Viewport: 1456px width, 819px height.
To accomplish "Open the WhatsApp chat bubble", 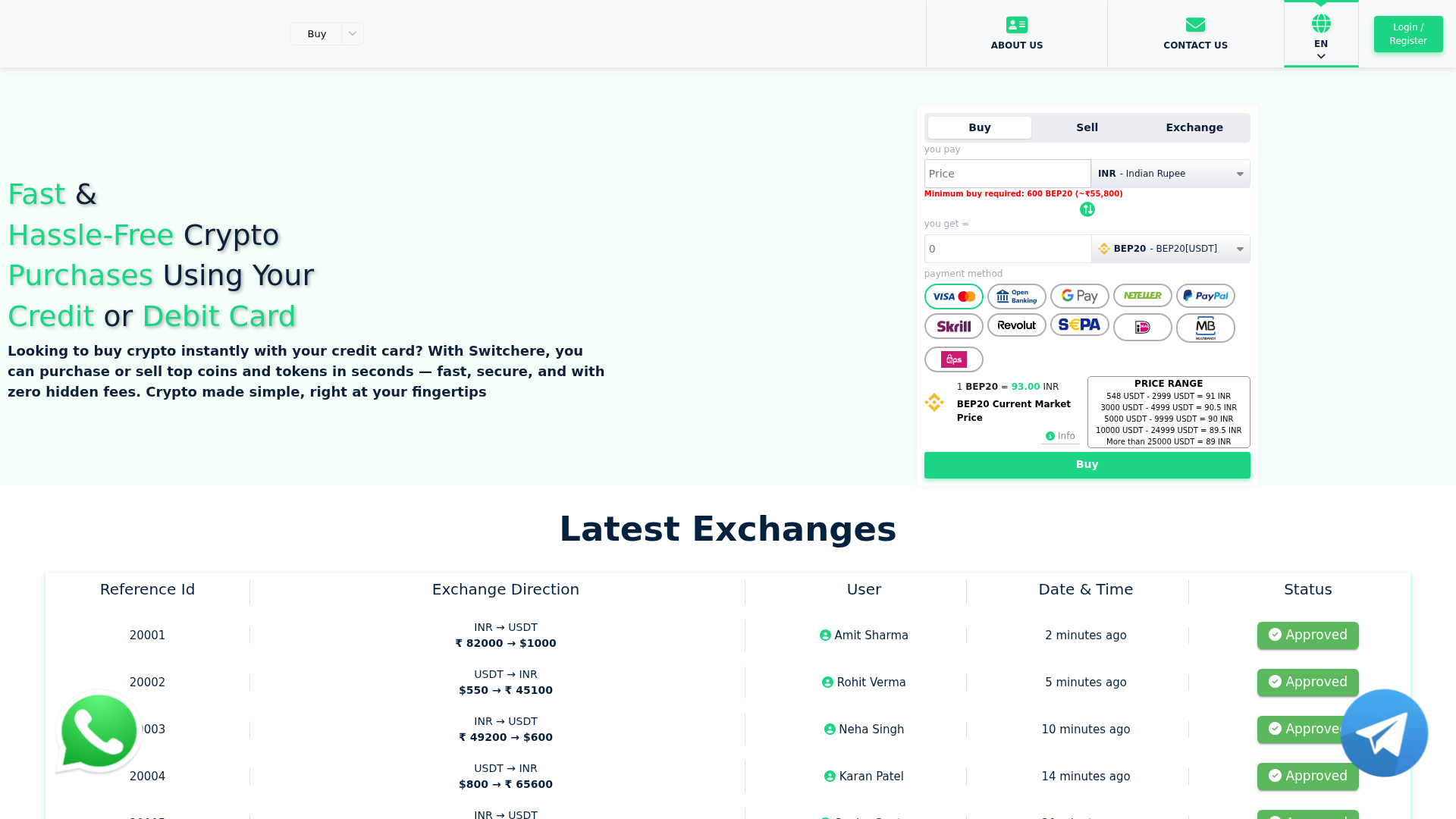I will (x=99, y=731).
